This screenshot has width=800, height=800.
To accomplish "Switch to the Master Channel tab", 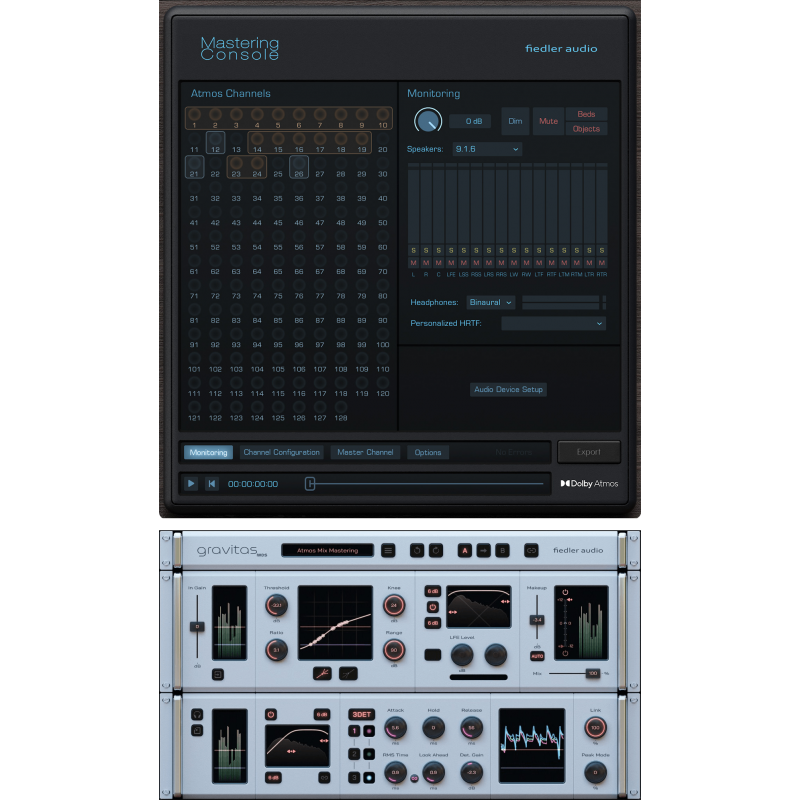I will (x=365, y=452).
